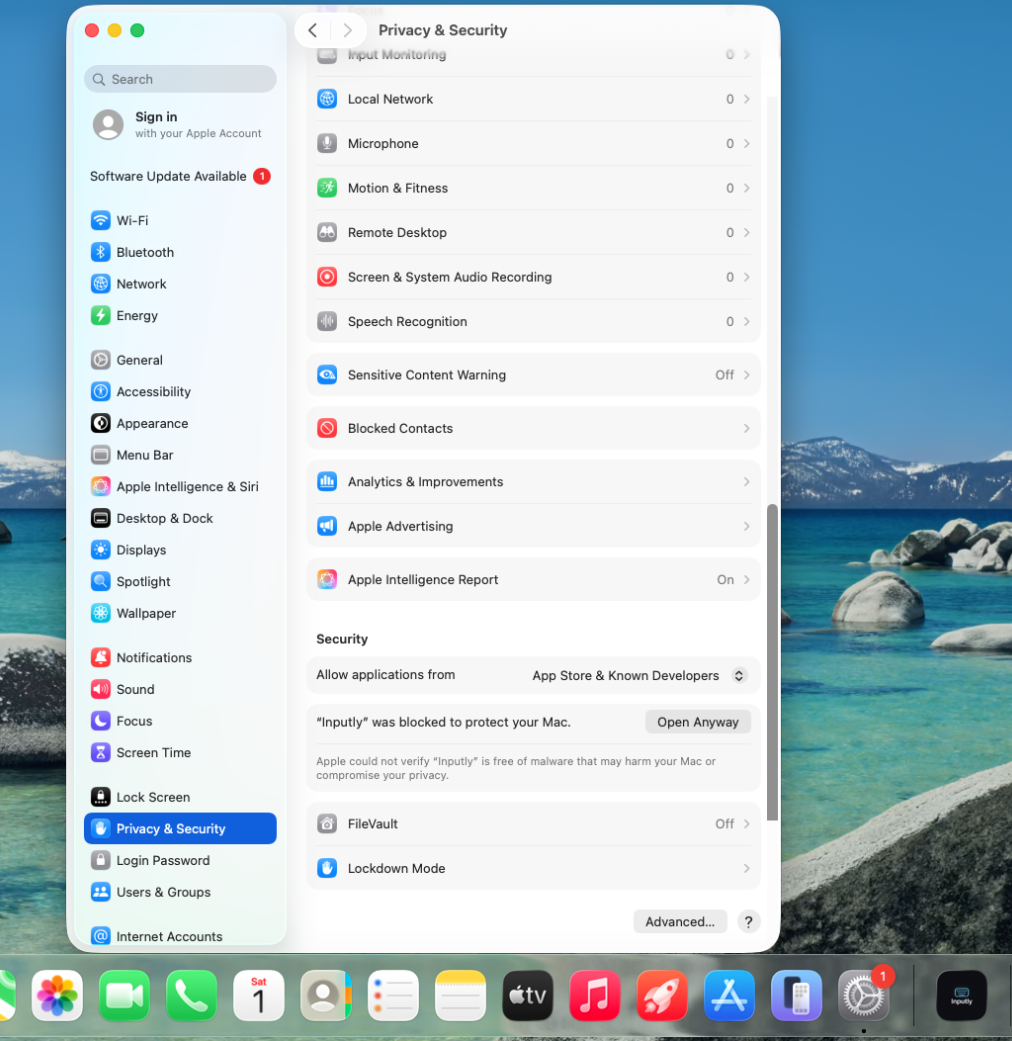Select Notifications in the sidebar
1012x1041 pixels.
click(x=153, y=657)
